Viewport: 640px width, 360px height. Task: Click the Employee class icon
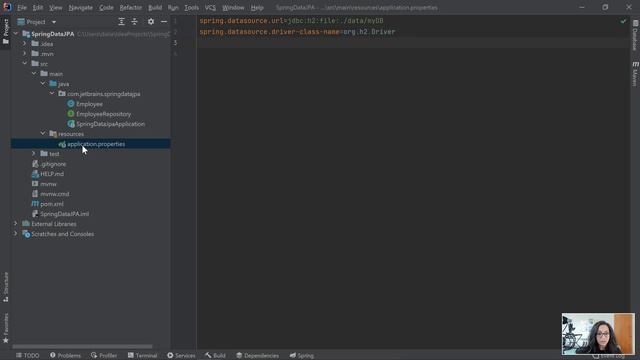coord(71,104)
